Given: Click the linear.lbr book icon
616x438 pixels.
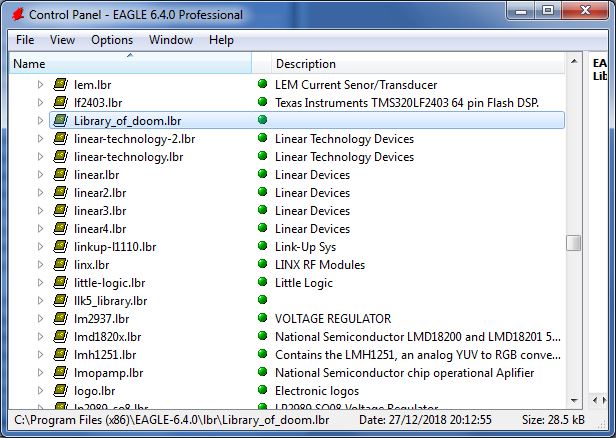Looking at the screenshot, I should (60, 174).
